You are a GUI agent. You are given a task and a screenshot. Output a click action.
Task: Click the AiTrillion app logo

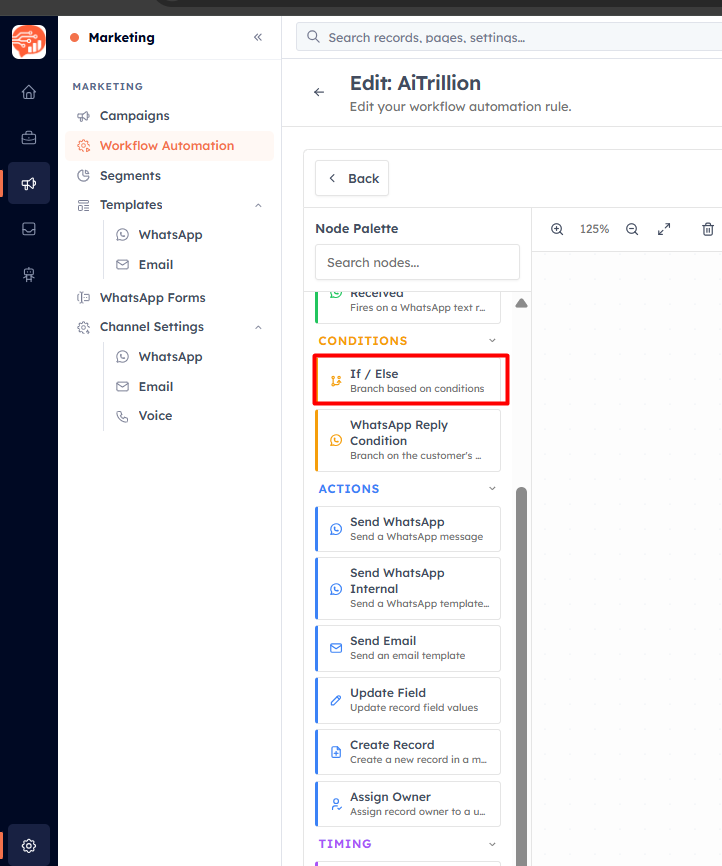coord(29,42)
